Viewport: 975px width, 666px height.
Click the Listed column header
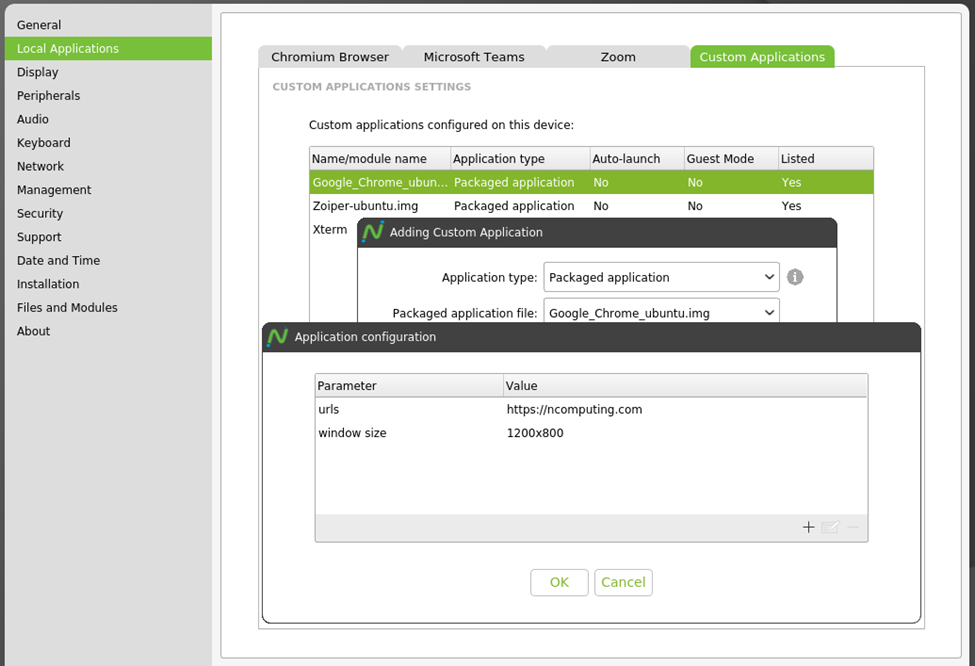pos(826,159)
